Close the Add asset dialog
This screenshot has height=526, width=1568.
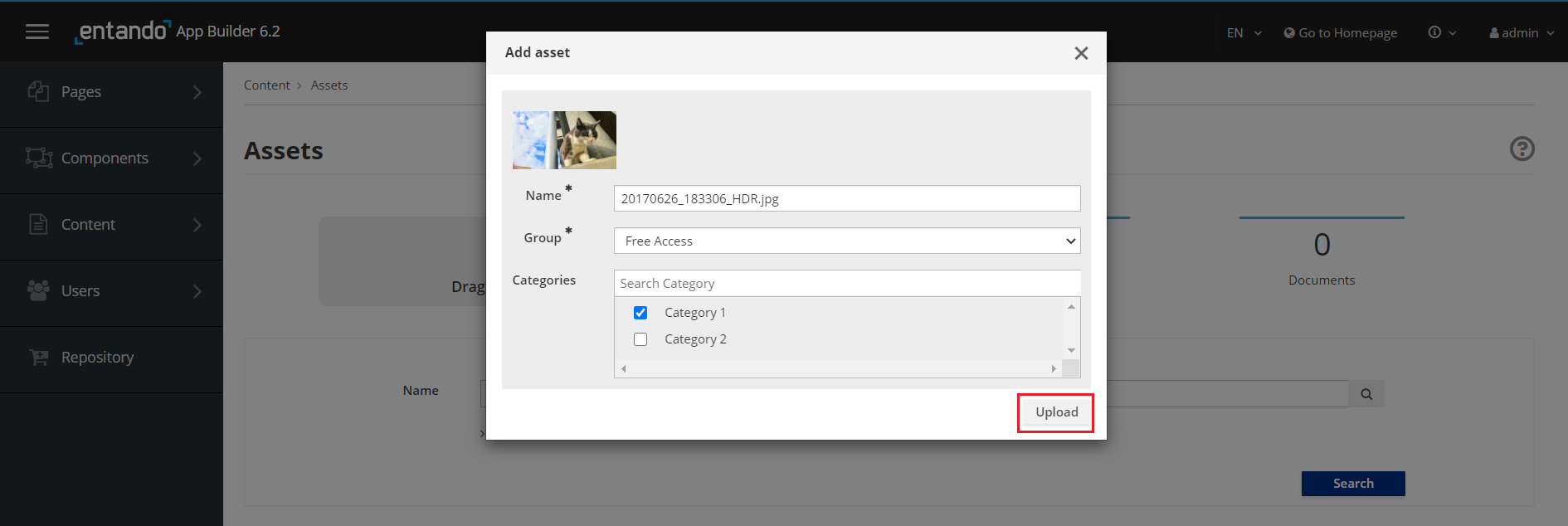tap(1081, 53)
